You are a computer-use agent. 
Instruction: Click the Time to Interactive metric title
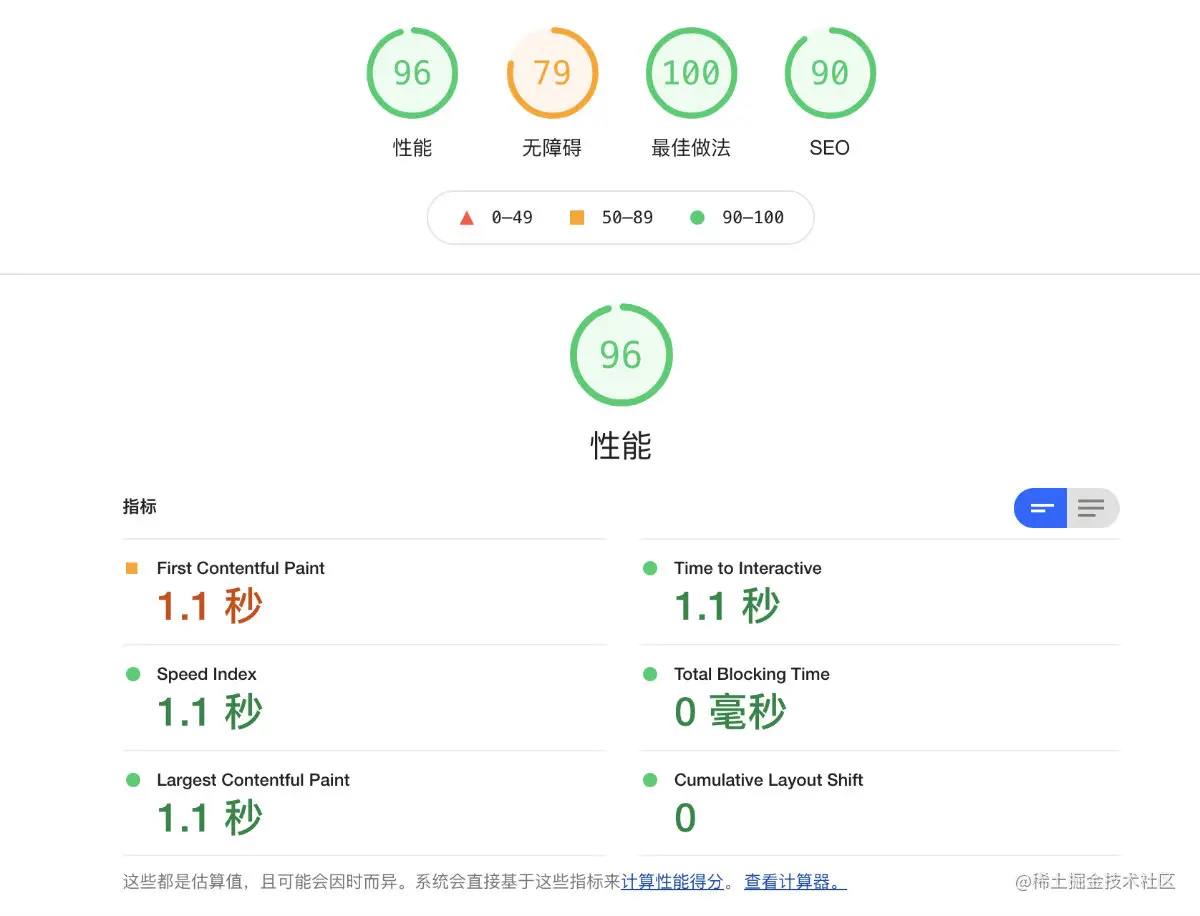(x=748, y=568)
